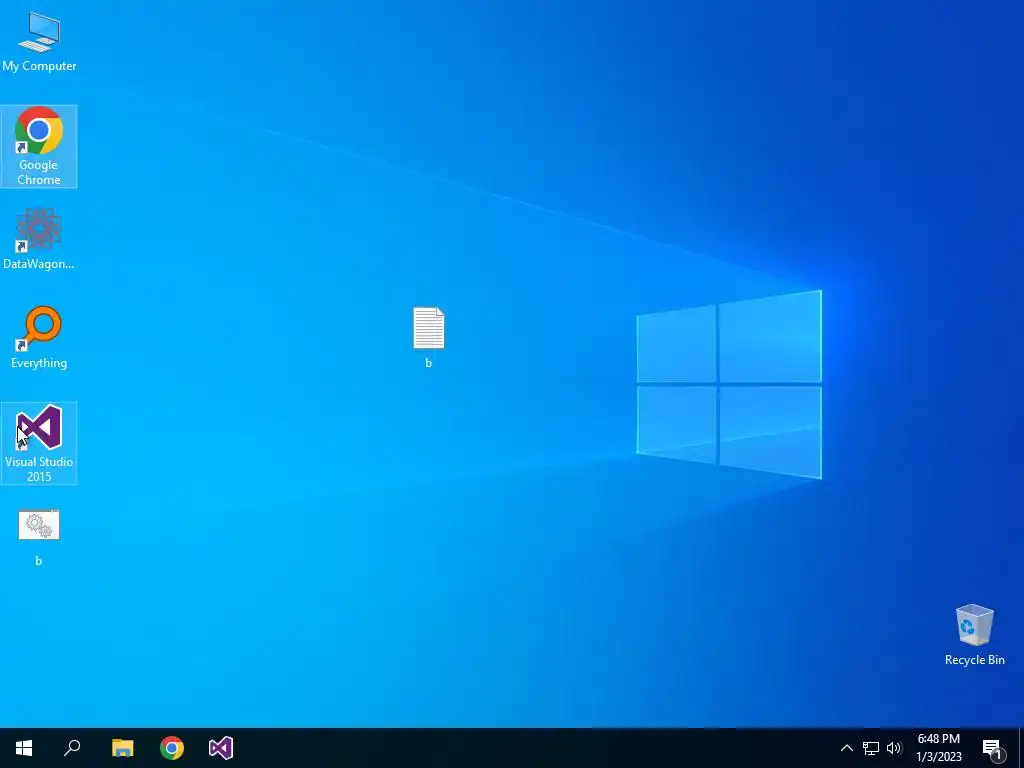Select the Google Chrome desktop shortcut
Image resolution: width=1024 pixels, height=768 pixels.
39,146
